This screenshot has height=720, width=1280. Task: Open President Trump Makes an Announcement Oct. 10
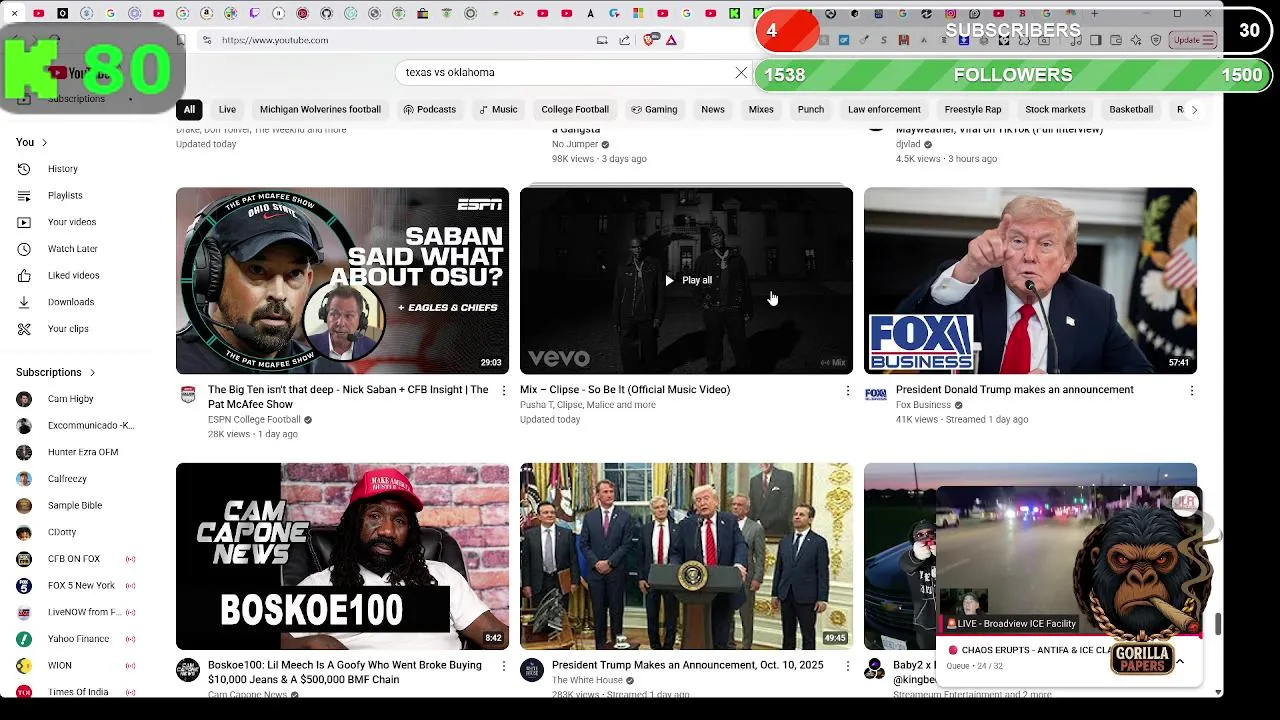click(x=688, y=665)
